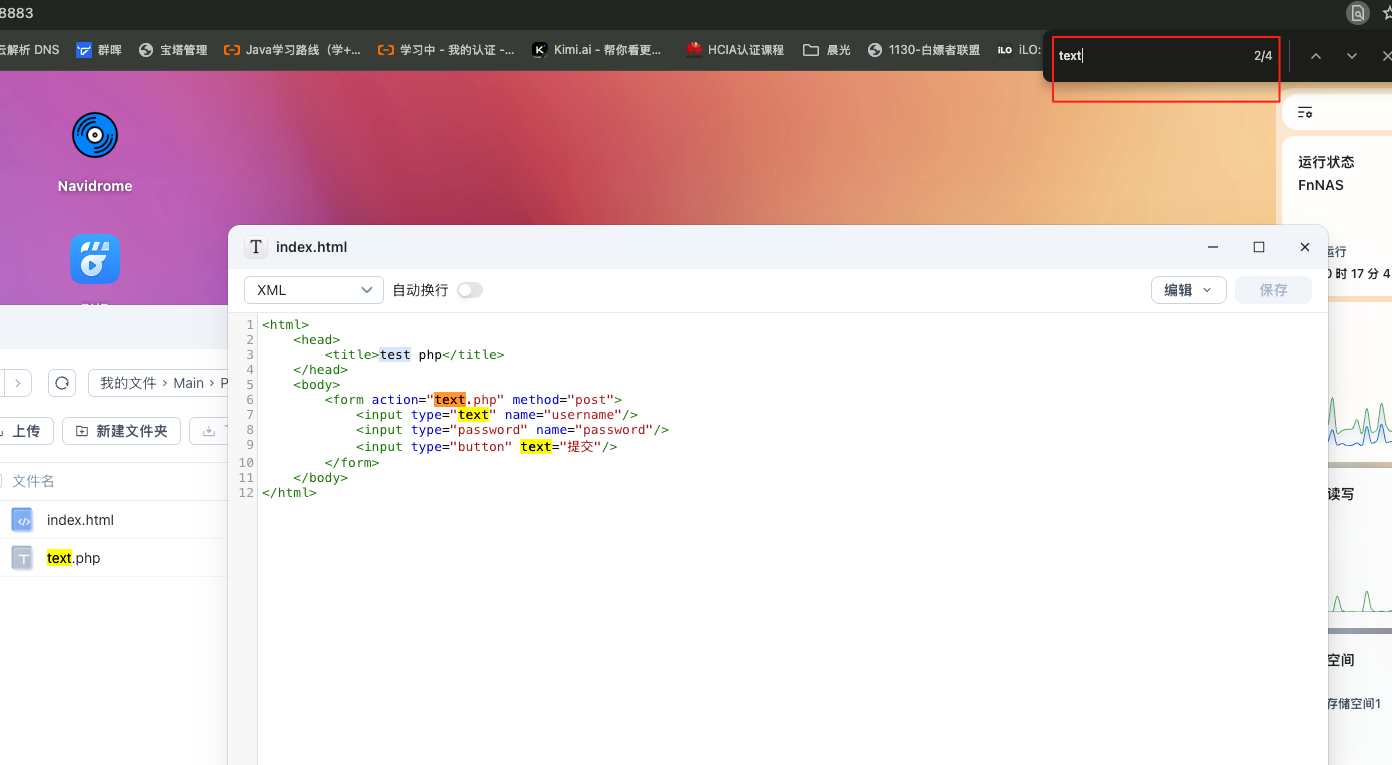Jump to the next find match
The image size is (1392, 765).
[1352, 56]
